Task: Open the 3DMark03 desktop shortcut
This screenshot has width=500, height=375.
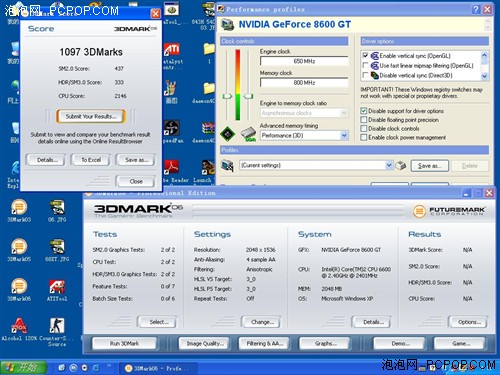Action: tap(19, 211)
